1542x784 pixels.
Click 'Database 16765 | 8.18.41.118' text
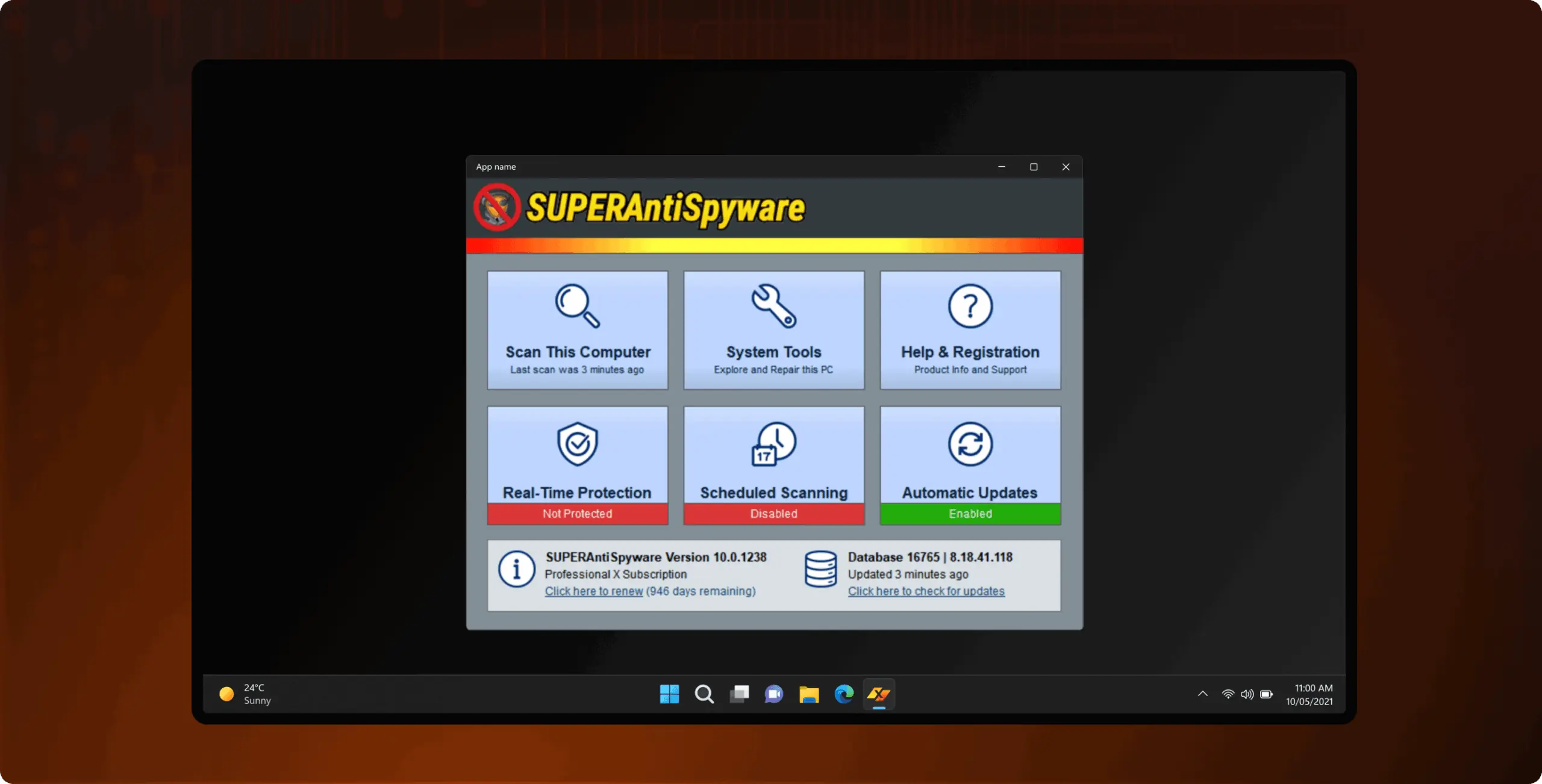930,557
